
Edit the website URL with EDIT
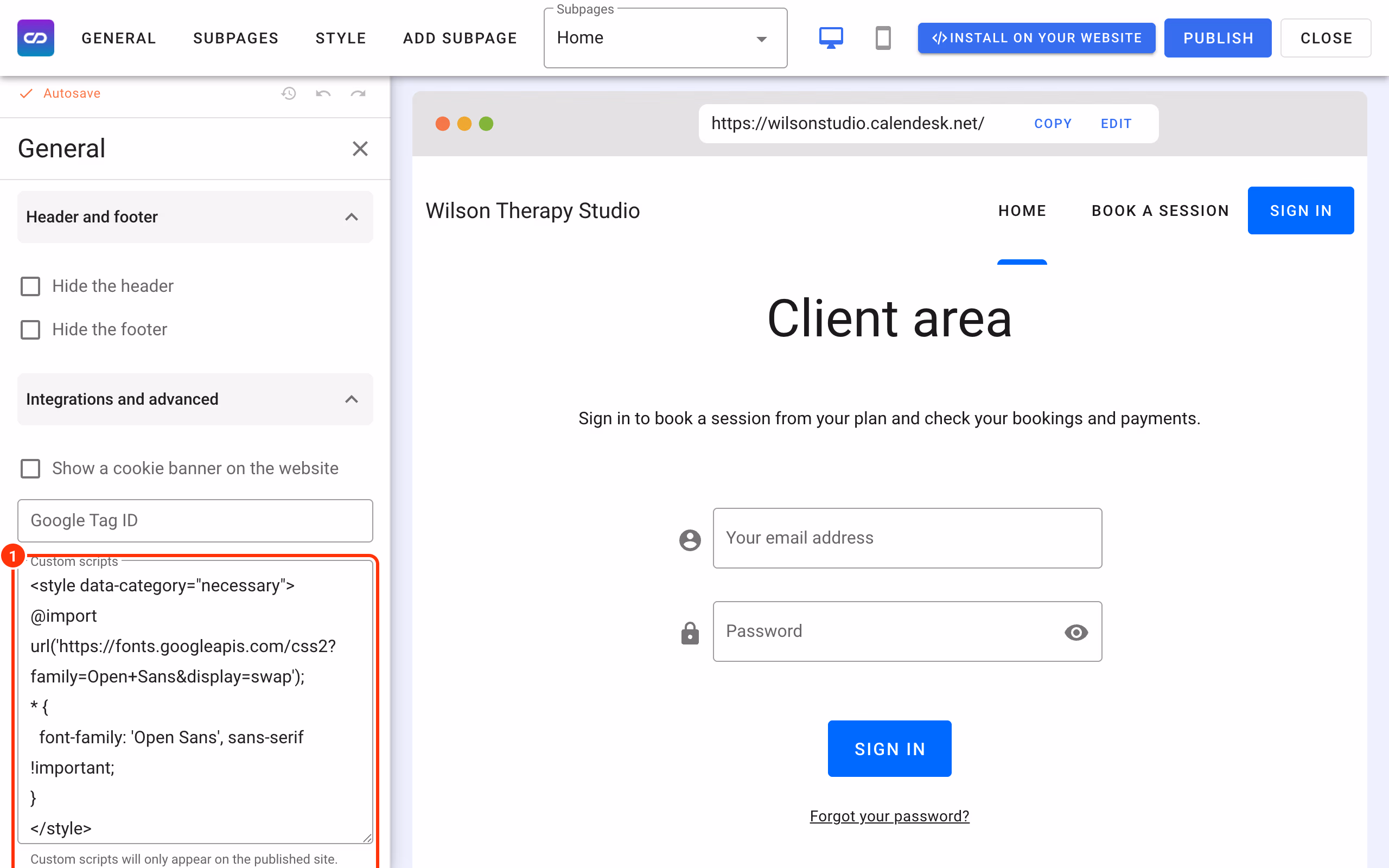pos(1116,124)
